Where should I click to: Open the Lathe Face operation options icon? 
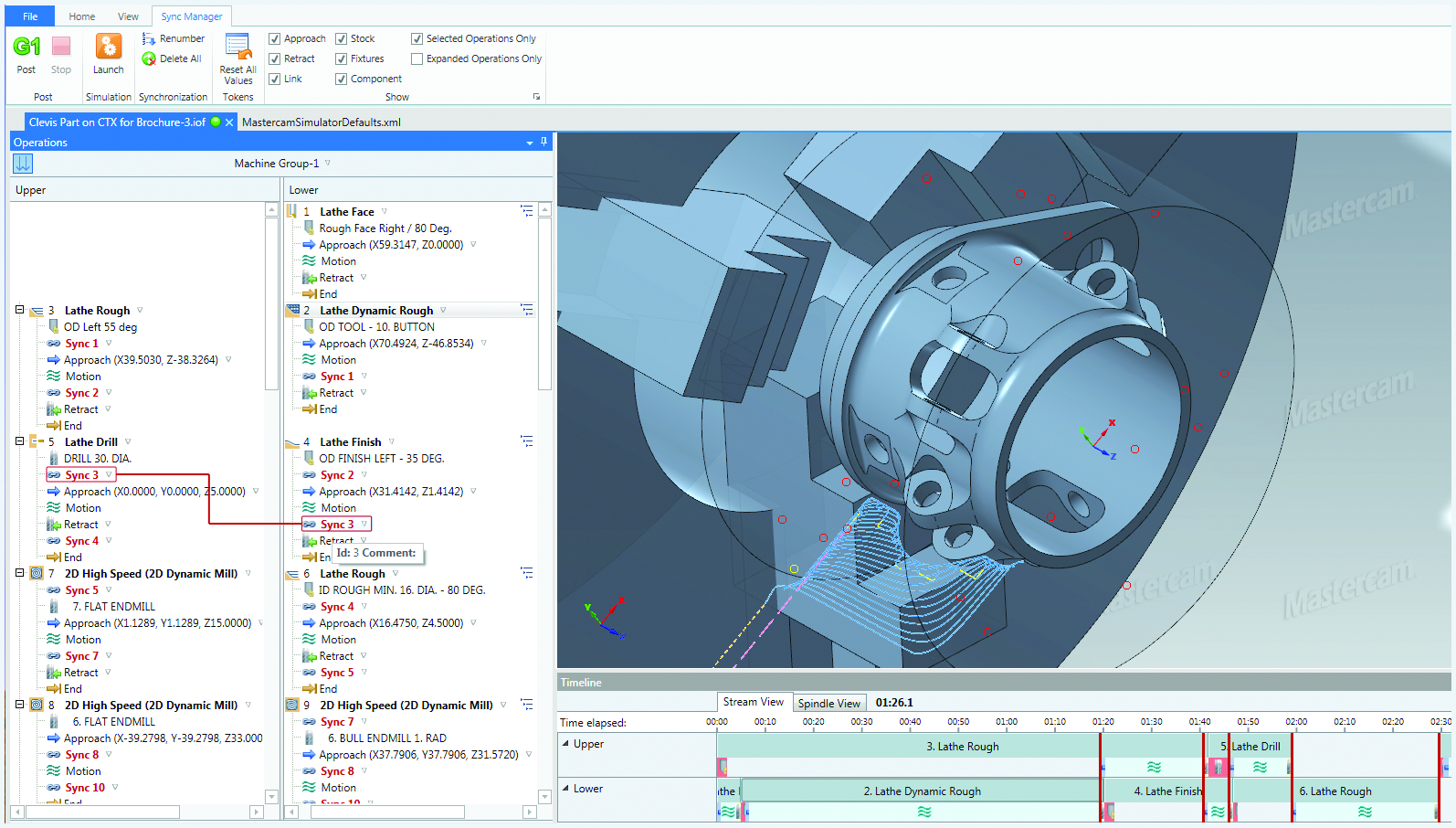[x=527, y=211]
